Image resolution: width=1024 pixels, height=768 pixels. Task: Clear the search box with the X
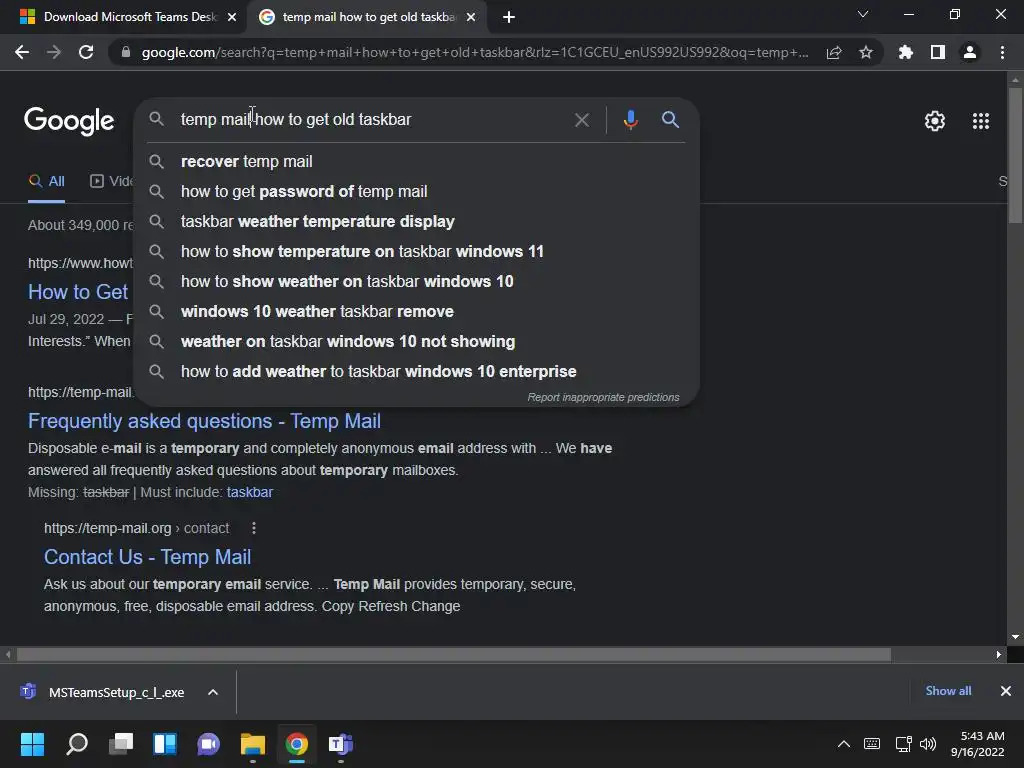click(581, 120)
